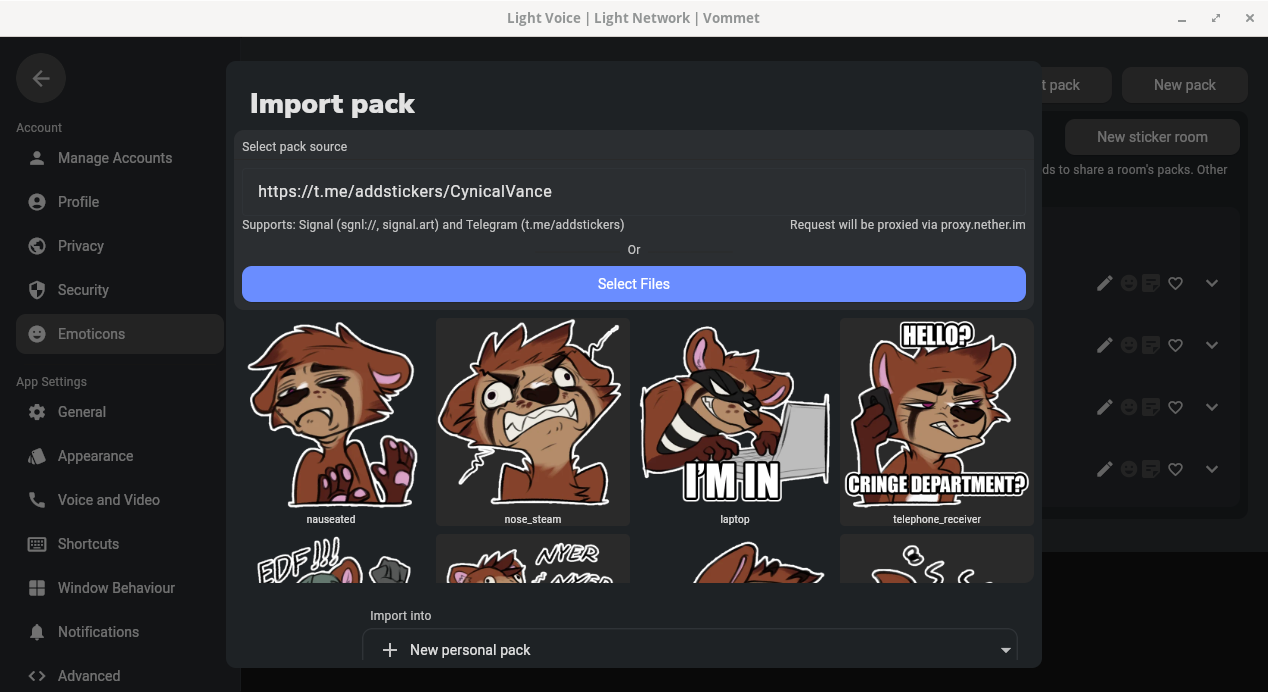
Task: Select the nose_steam sticker thumbnail
Action: tap(533, 422)
